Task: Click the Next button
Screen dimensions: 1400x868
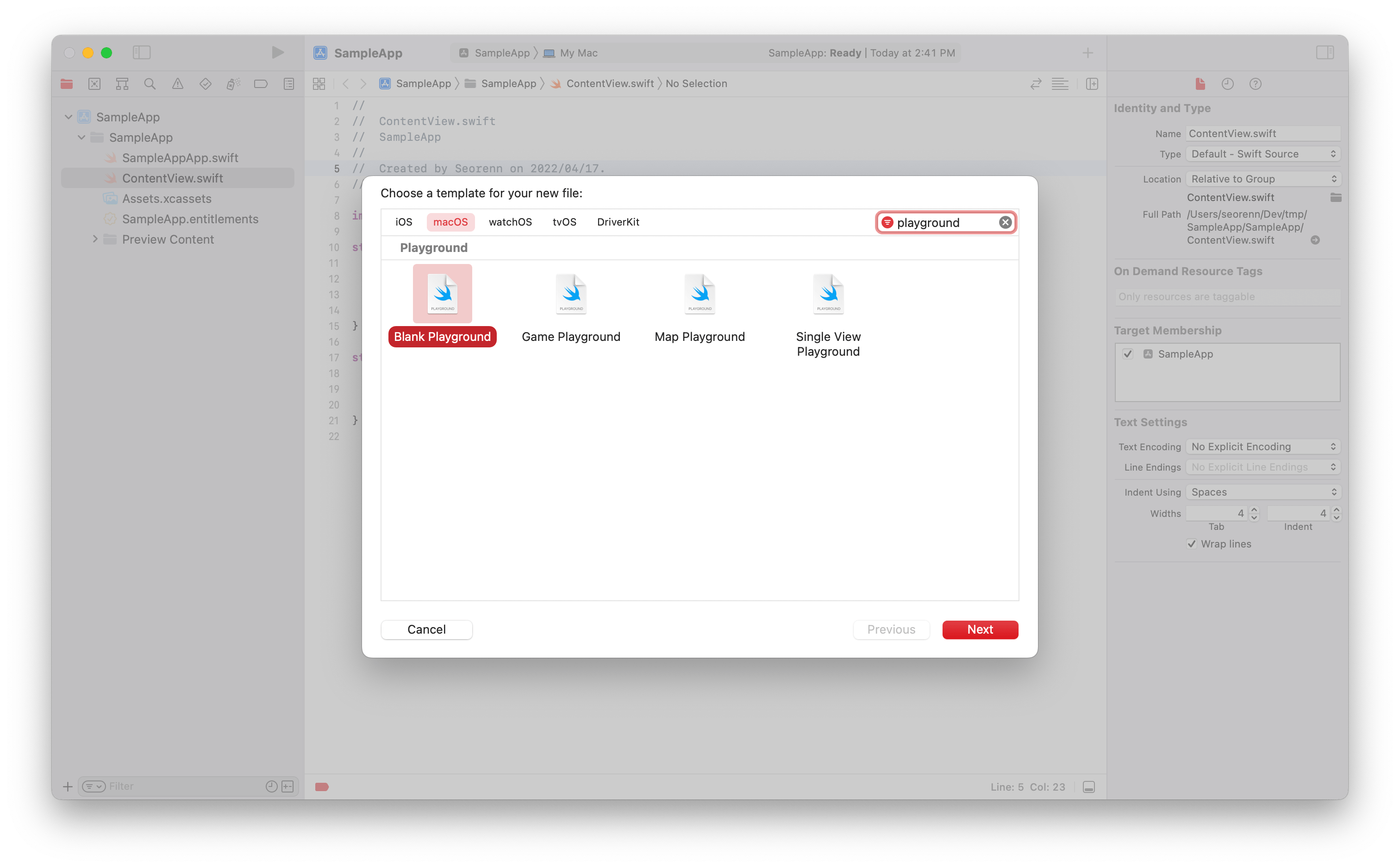Action: [x=980, y=630]
